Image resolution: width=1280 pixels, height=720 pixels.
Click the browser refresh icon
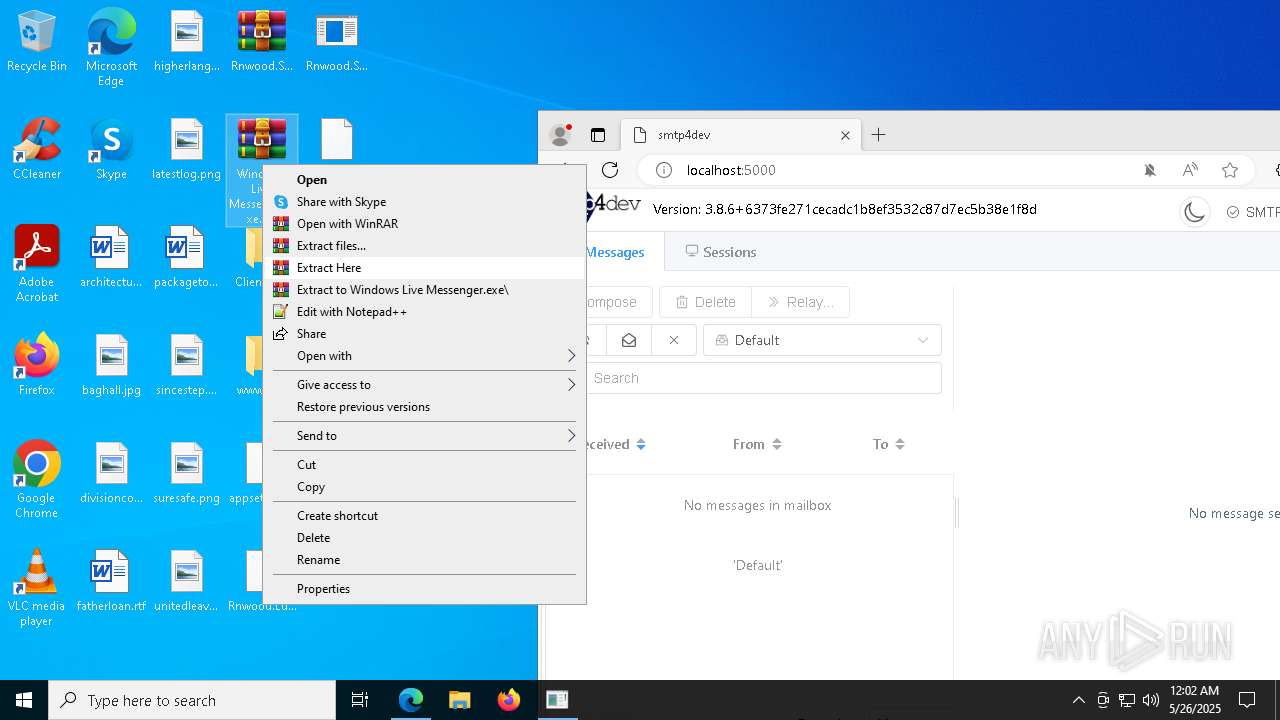point(610,170)
